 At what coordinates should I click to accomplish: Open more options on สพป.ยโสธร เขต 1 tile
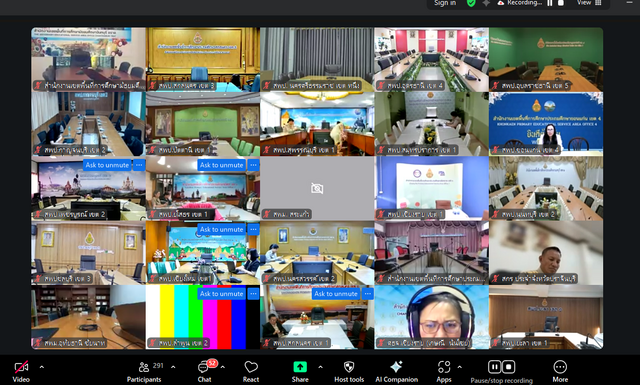[253, 165]
